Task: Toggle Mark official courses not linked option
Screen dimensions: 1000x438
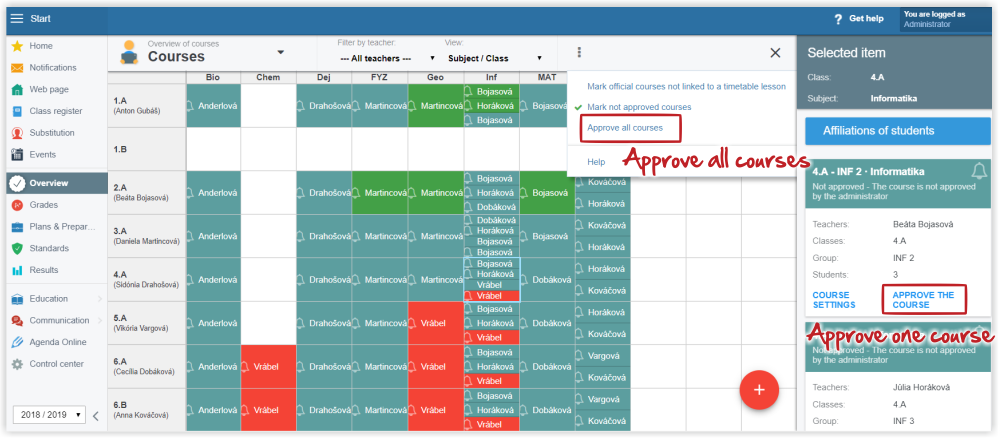Action: tap(685, 86)
